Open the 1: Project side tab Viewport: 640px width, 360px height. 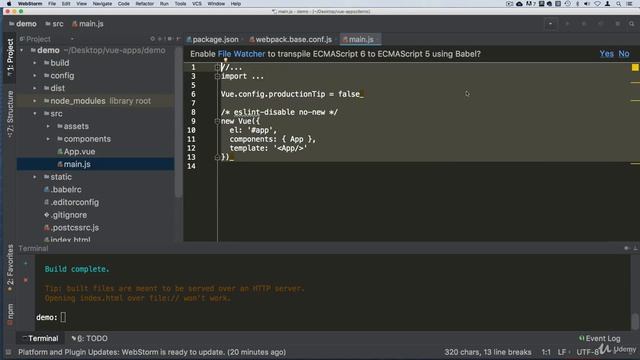(10, 57)
